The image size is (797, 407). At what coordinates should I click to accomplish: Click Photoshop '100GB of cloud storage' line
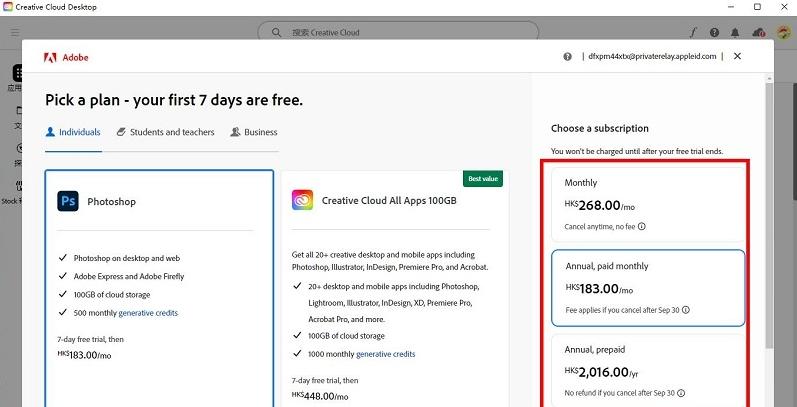112,295
